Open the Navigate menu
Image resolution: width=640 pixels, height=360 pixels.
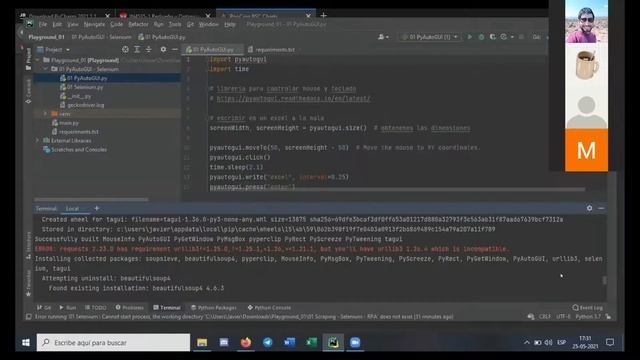click(x=94, y=24)
